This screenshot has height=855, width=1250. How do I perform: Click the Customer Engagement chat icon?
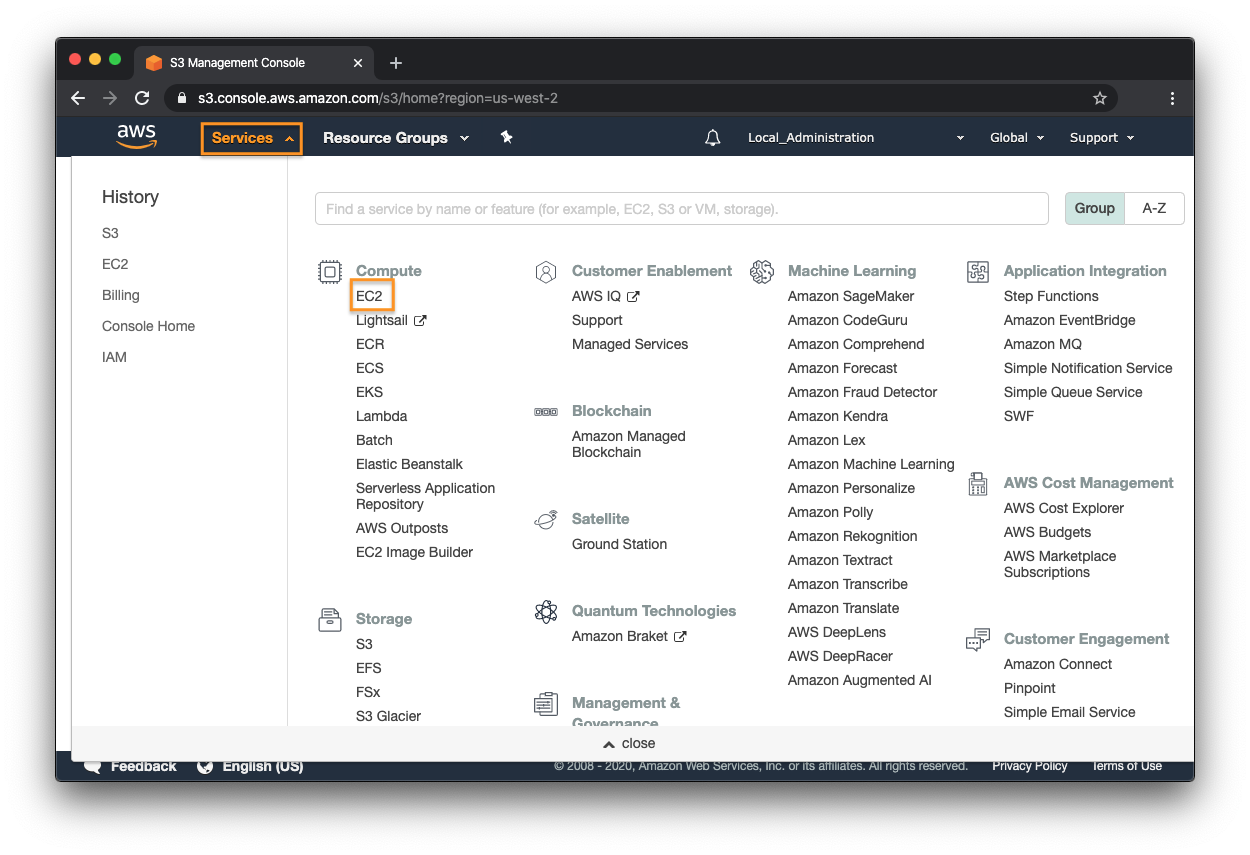tap(978, 639)
